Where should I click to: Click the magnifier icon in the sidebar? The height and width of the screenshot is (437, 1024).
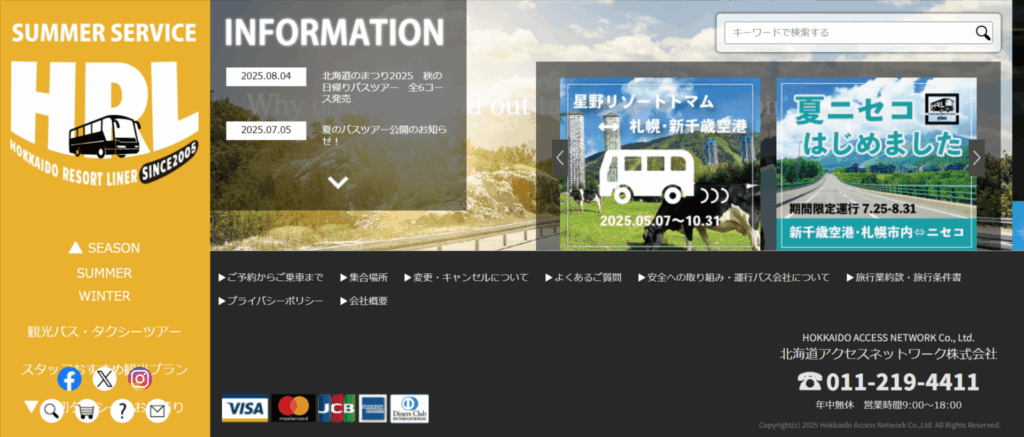tap(51, 410)
